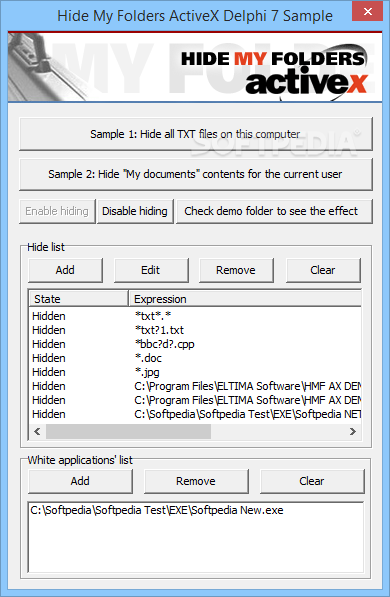Clear the Hide list

pos(323,270)
